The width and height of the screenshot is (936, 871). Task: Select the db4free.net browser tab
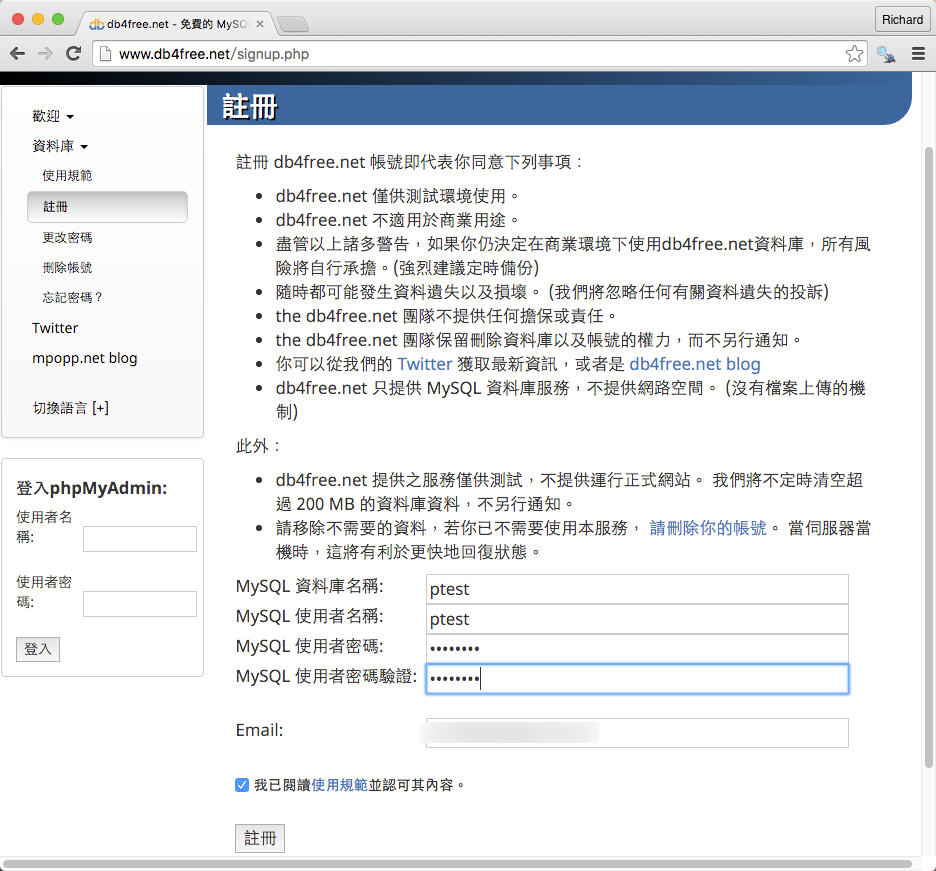point(176,24)
